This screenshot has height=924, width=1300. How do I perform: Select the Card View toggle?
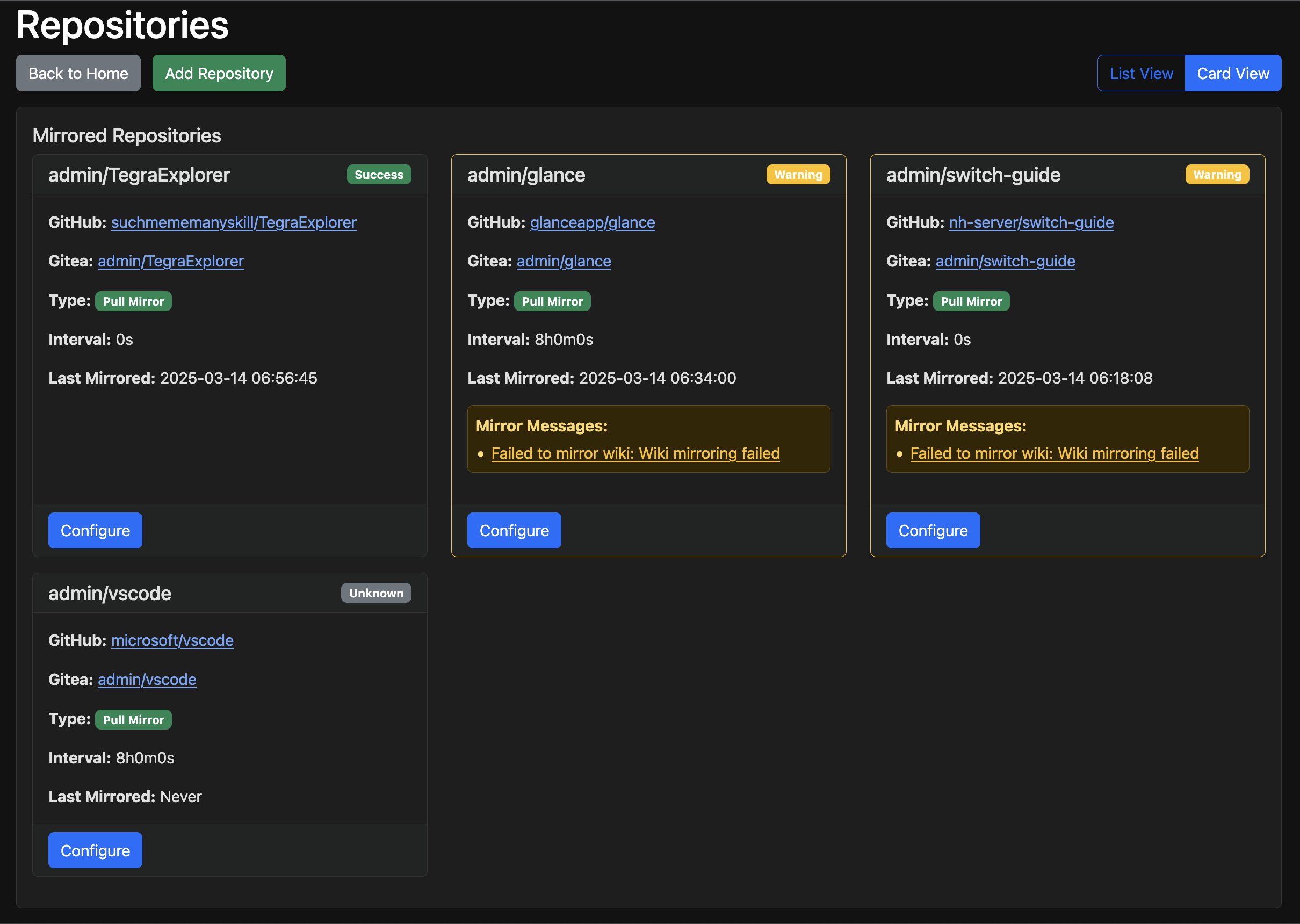pyautogui.click(x=1233, y=74)
